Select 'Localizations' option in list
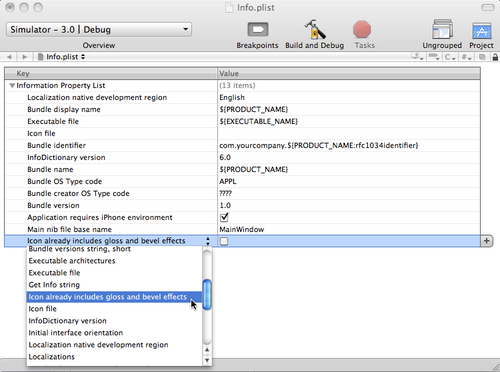This screenshot has height=372, width=500. click(x=114, y=357)
